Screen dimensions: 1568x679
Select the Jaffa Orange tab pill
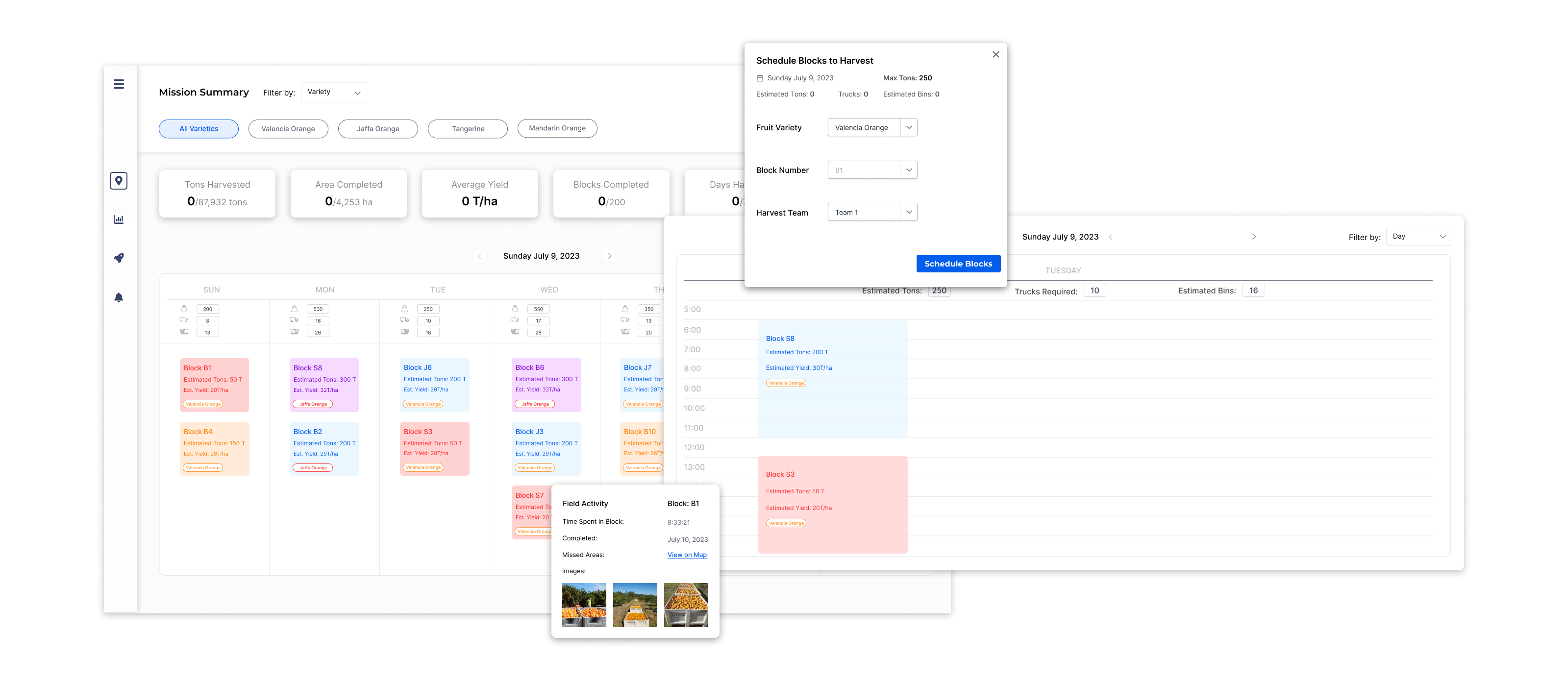click(x=377, y=129)
